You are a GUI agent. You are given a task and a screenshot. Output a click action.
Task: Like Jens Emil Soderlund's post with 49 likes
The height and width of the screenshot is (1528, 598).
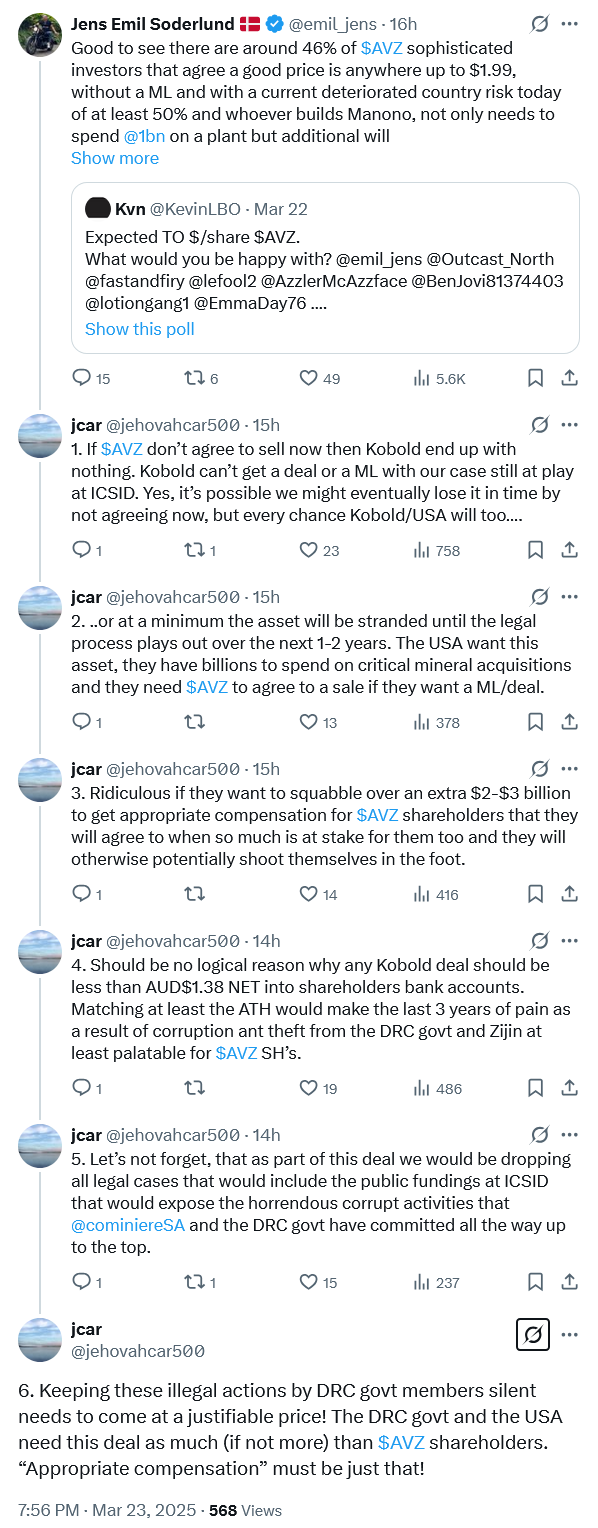[x=320, y=378]
